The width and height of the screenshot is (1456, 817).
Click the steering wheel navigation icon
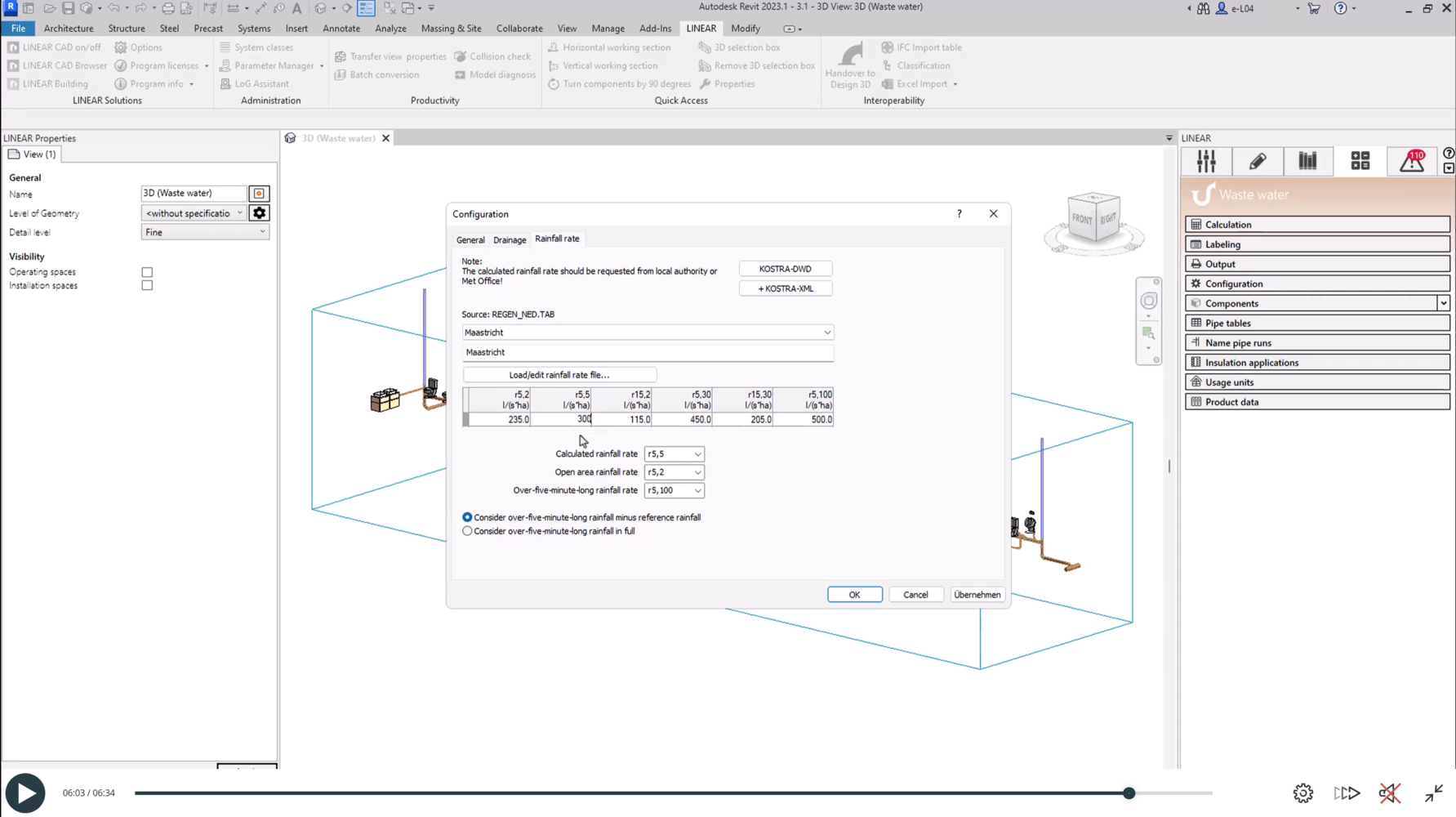tap(1149, 301)
